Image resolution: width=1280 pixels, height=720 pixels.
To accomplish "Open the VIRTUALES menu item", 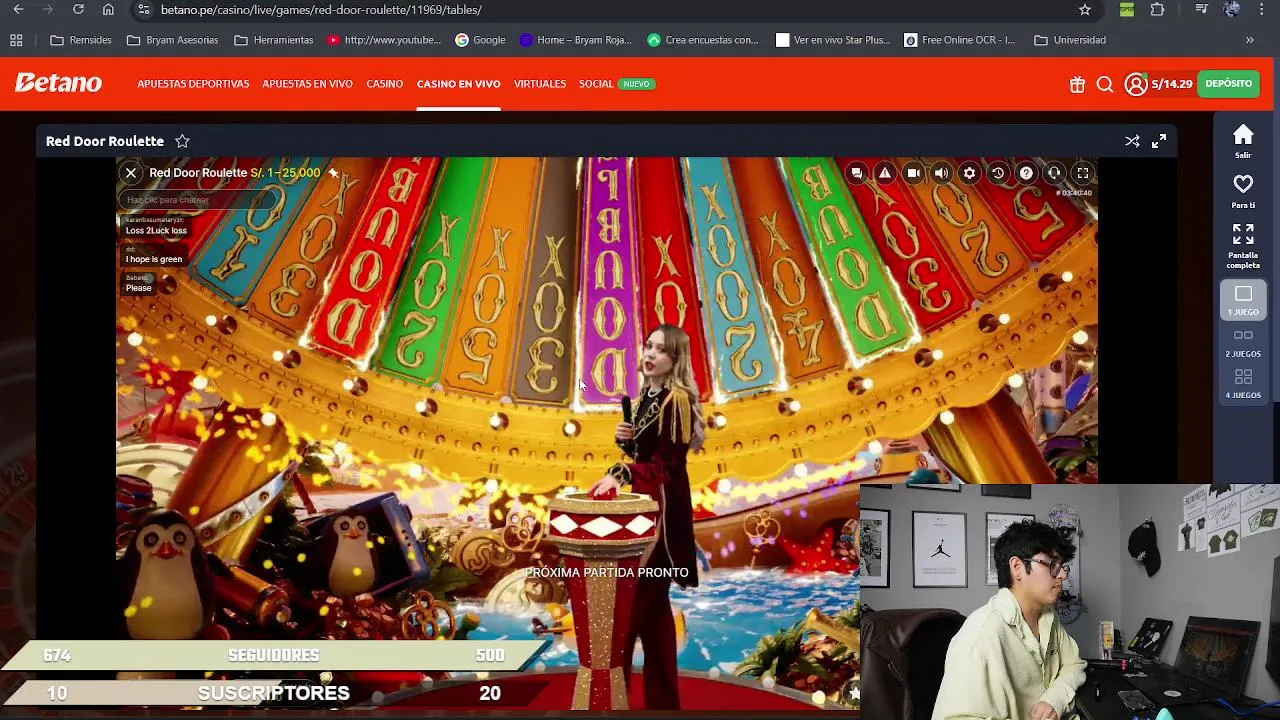I will [540, 84].
